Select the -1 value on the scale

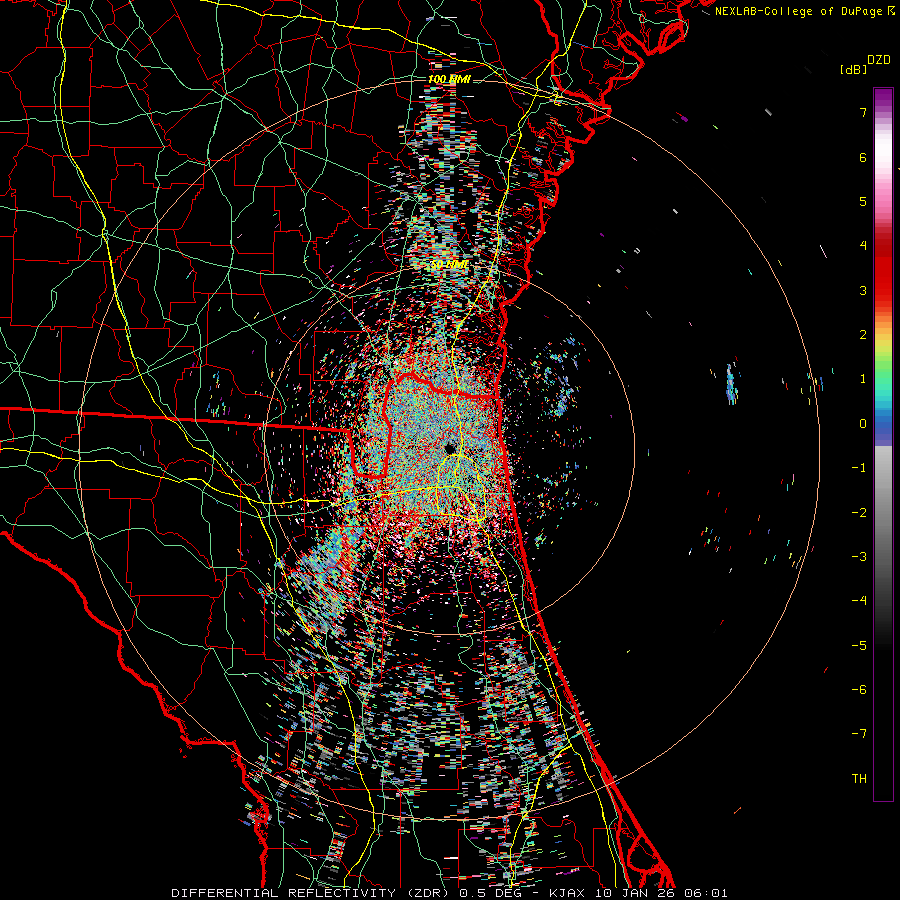click(859, 468)
